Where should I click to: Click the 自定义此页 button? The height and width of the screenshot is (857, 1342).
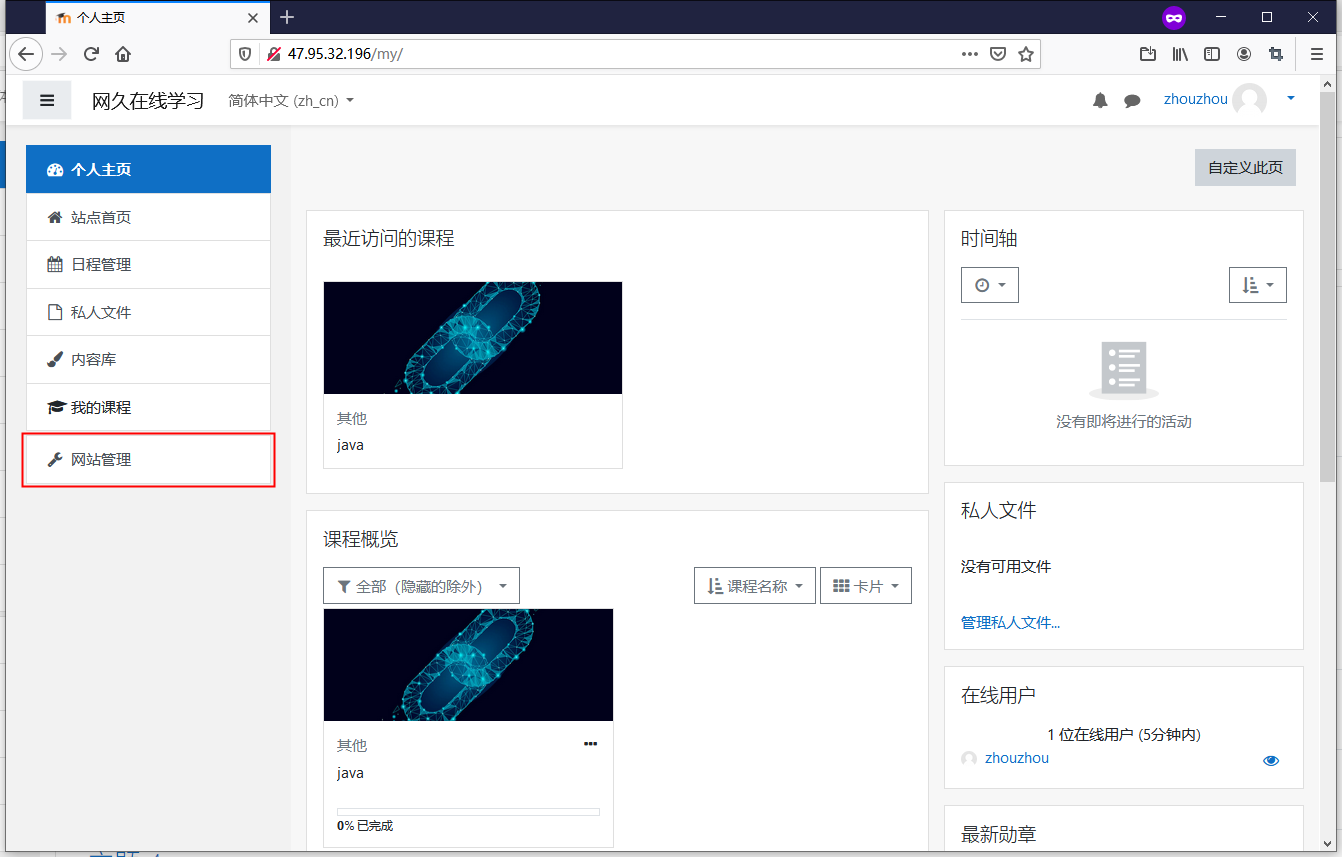coord(1245,167)
